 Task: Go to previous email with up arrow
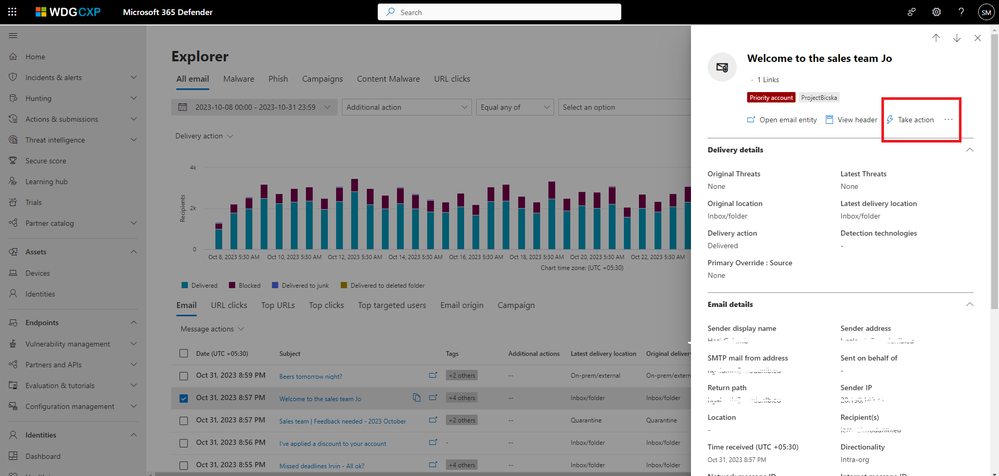(936, 38)
